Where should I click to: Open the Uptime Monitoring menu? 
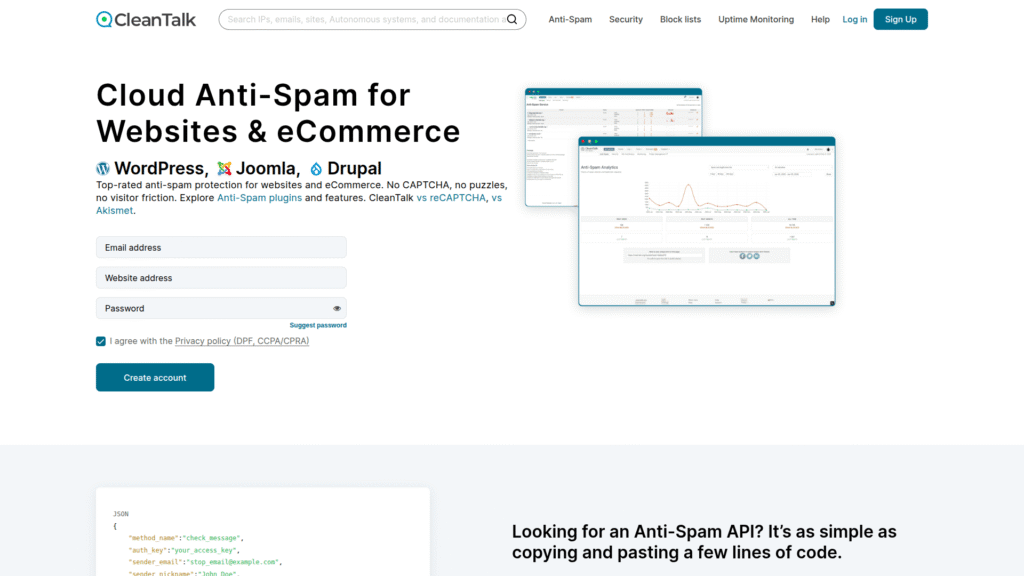click(x=756, y=20)
